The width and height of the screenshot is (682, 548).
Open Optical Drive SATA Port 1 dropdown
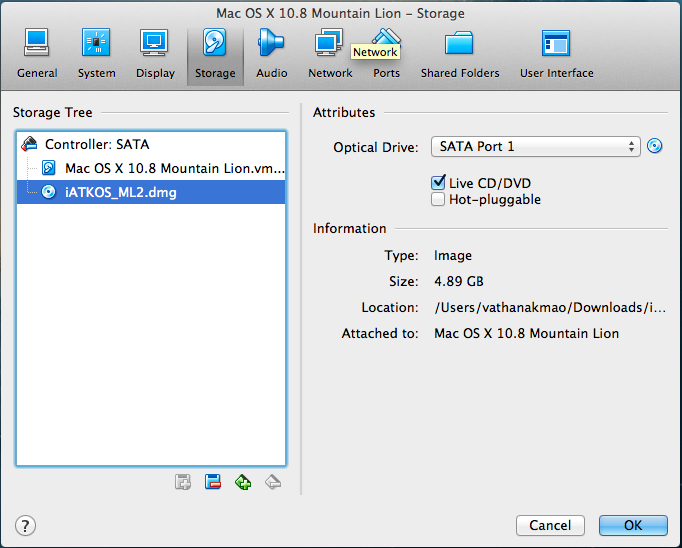pyautogui.click(x=535, y=147)
